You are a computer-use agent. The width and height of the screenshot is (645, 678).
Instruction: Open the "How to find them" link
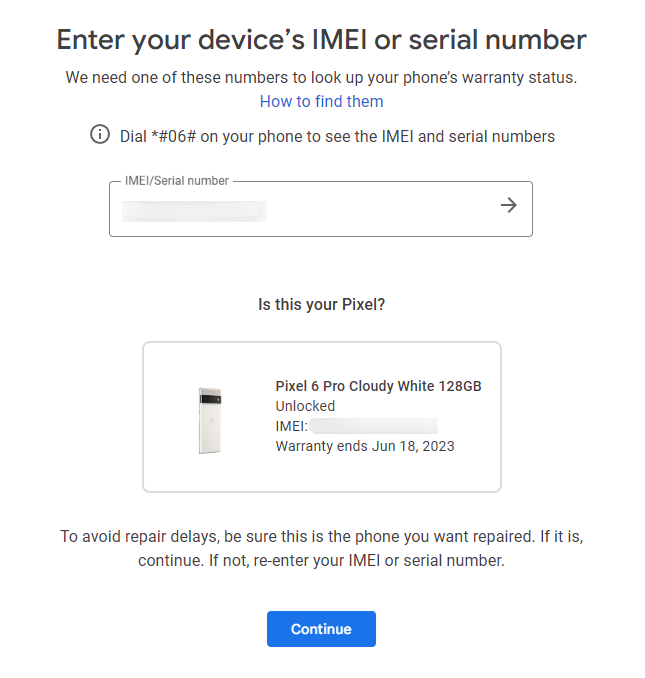click(x=321, y=101)
